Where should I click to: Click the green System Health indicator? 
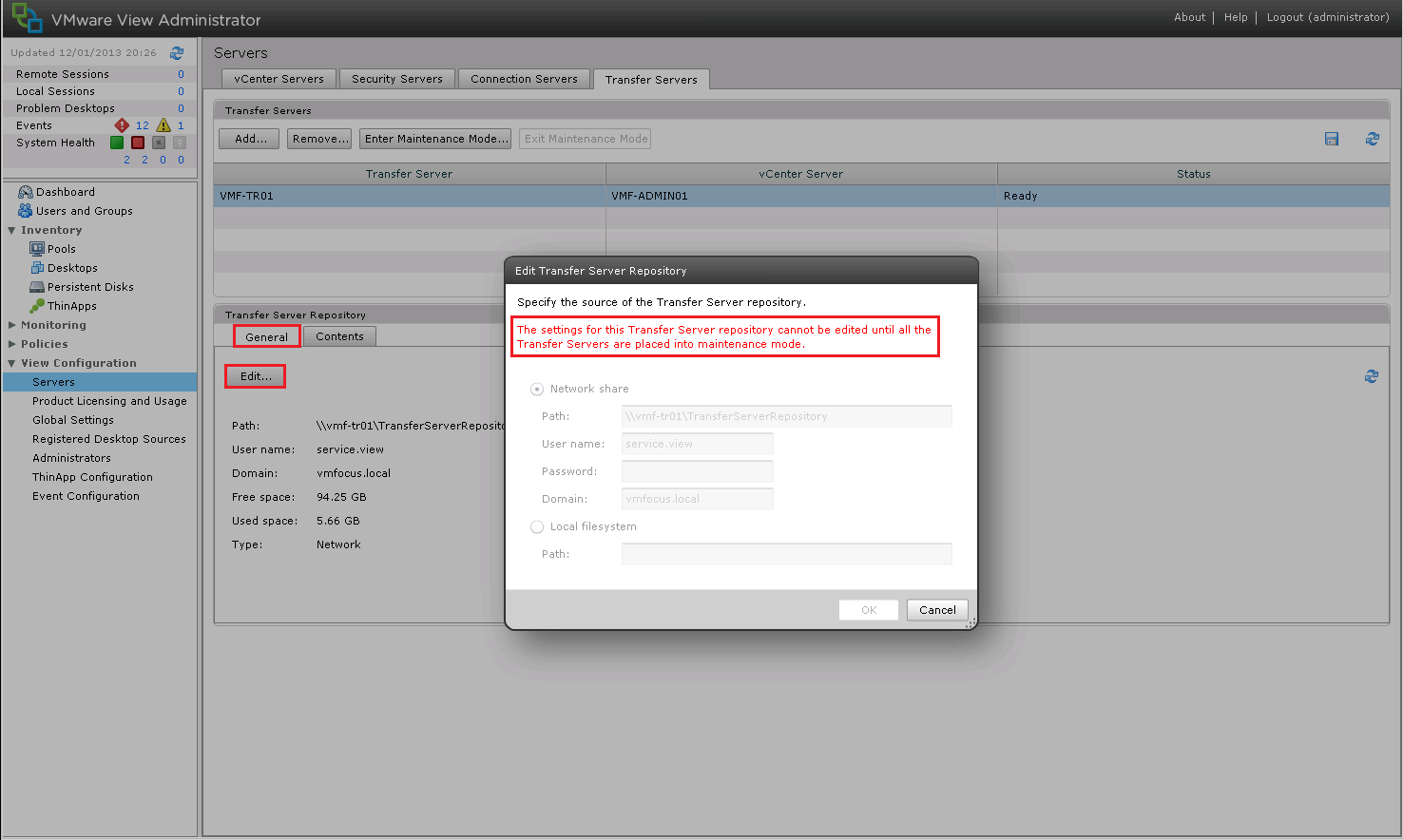coord(116,142)
